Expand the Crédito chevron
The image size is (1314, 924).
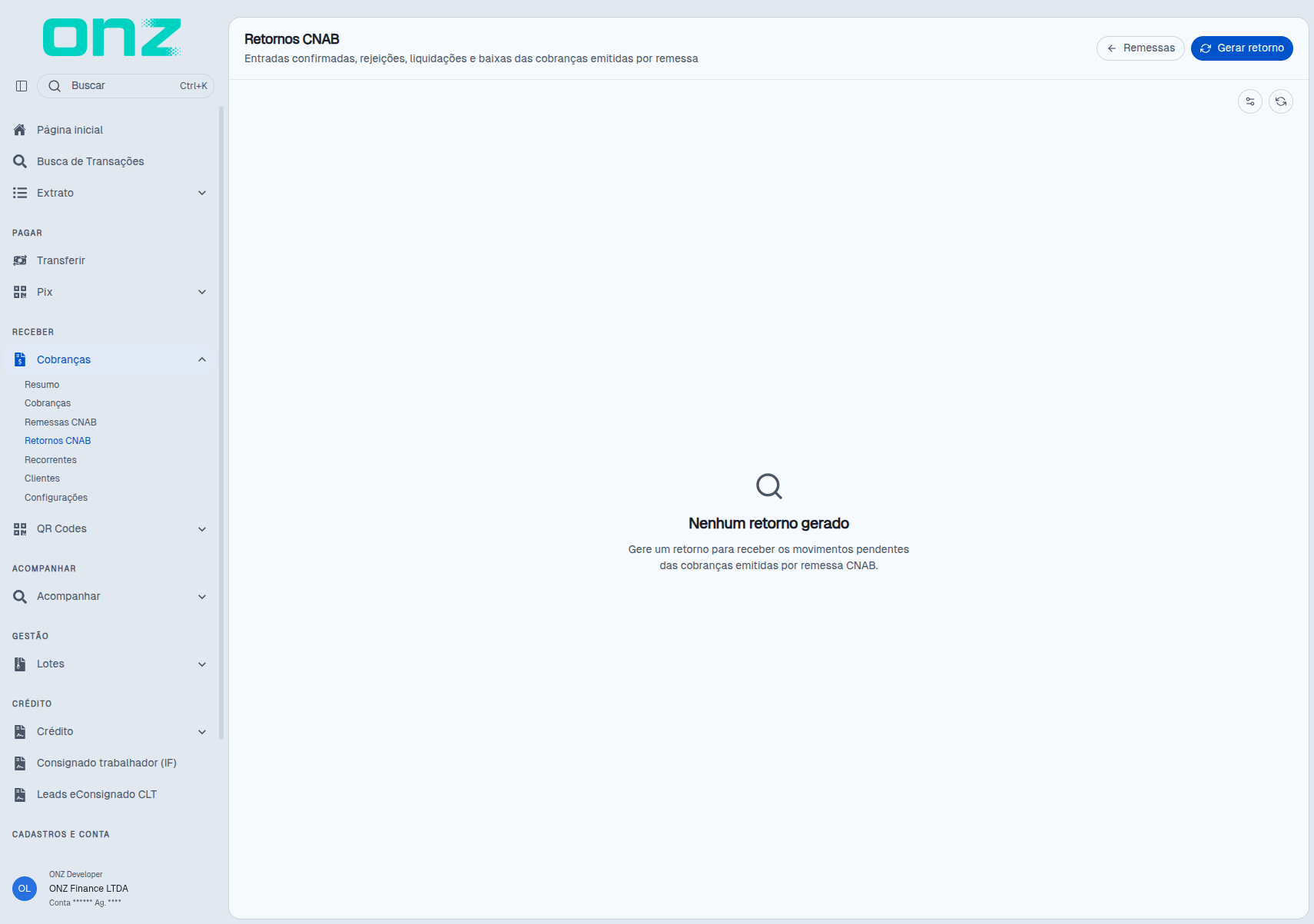tap(202, 731)
